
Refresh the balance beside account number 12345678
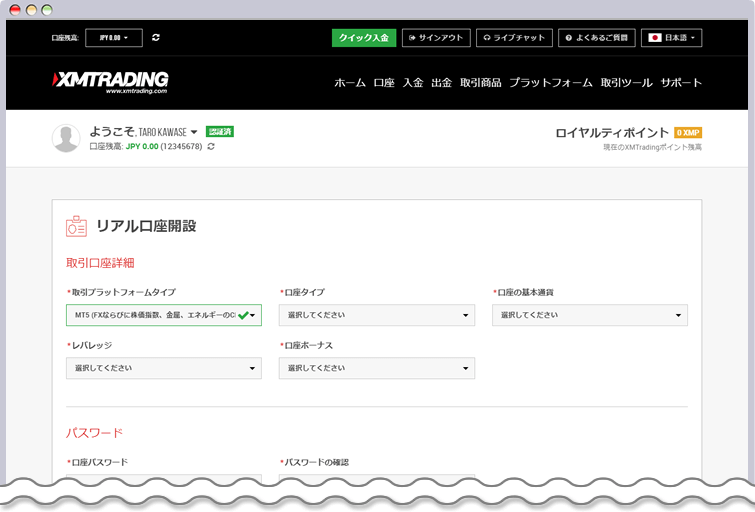211,146
